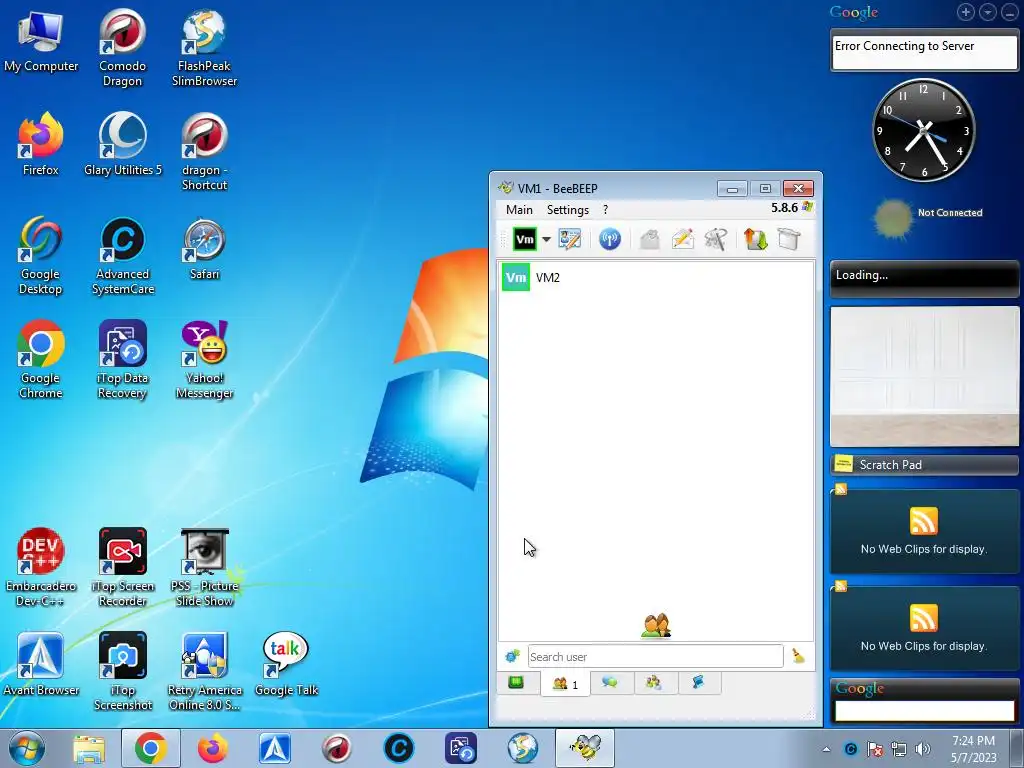Switch to the chat bubbles tab
Viewport: 1024px width, 768px height.
(610, 683)
